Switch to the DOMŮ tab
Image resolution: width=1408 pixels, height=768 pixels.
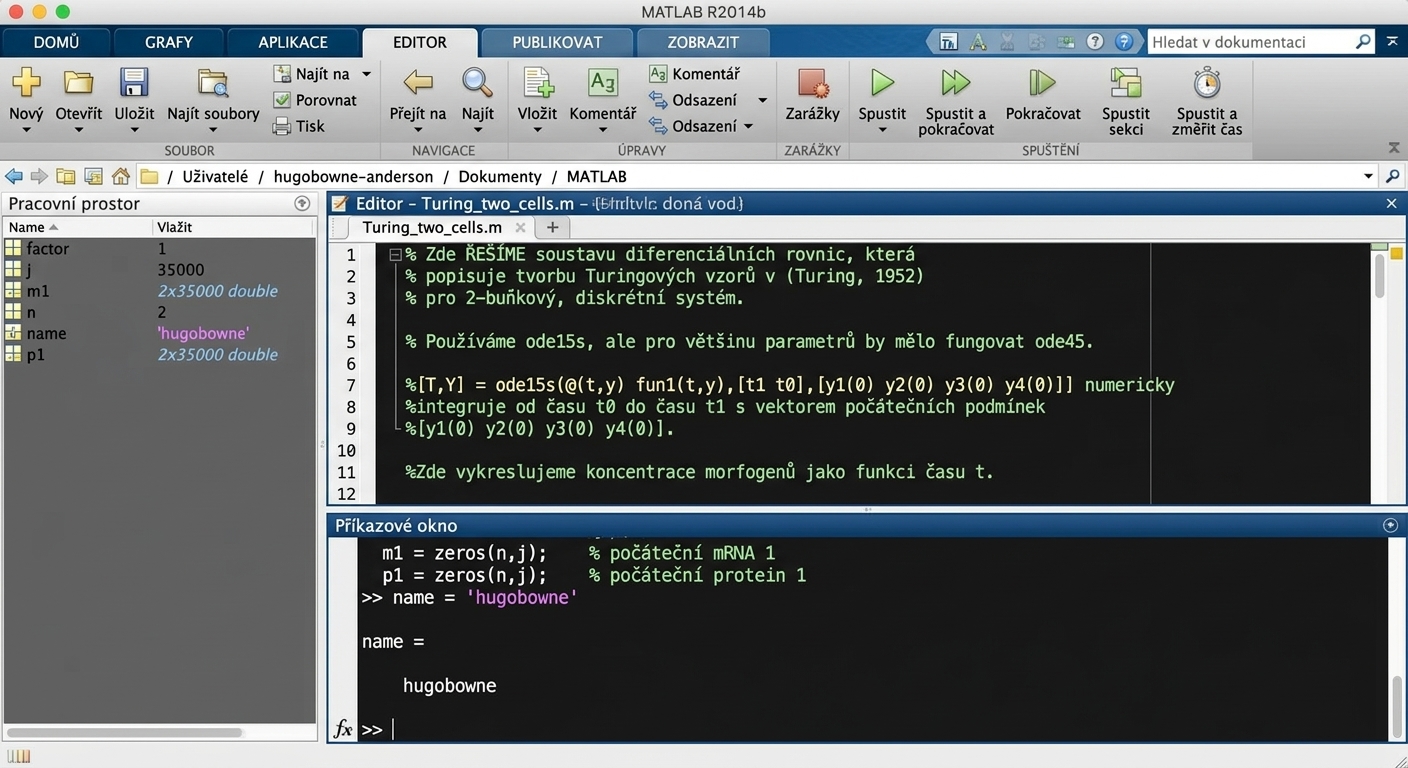coord(56,42)
